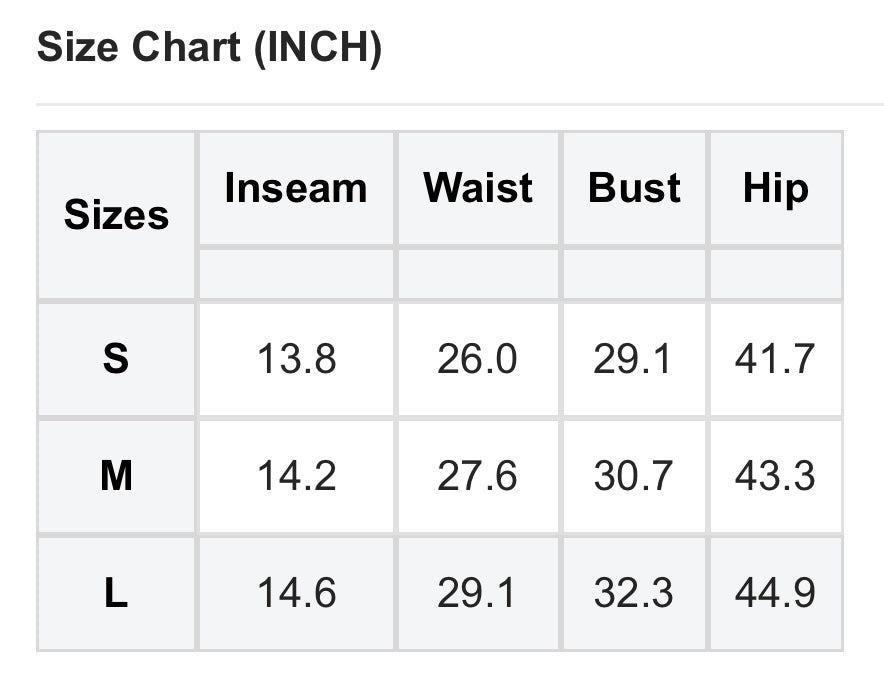Click the 14.6 inseam value
The width and height of the screenshot is (884, 686).
point(297,594)
